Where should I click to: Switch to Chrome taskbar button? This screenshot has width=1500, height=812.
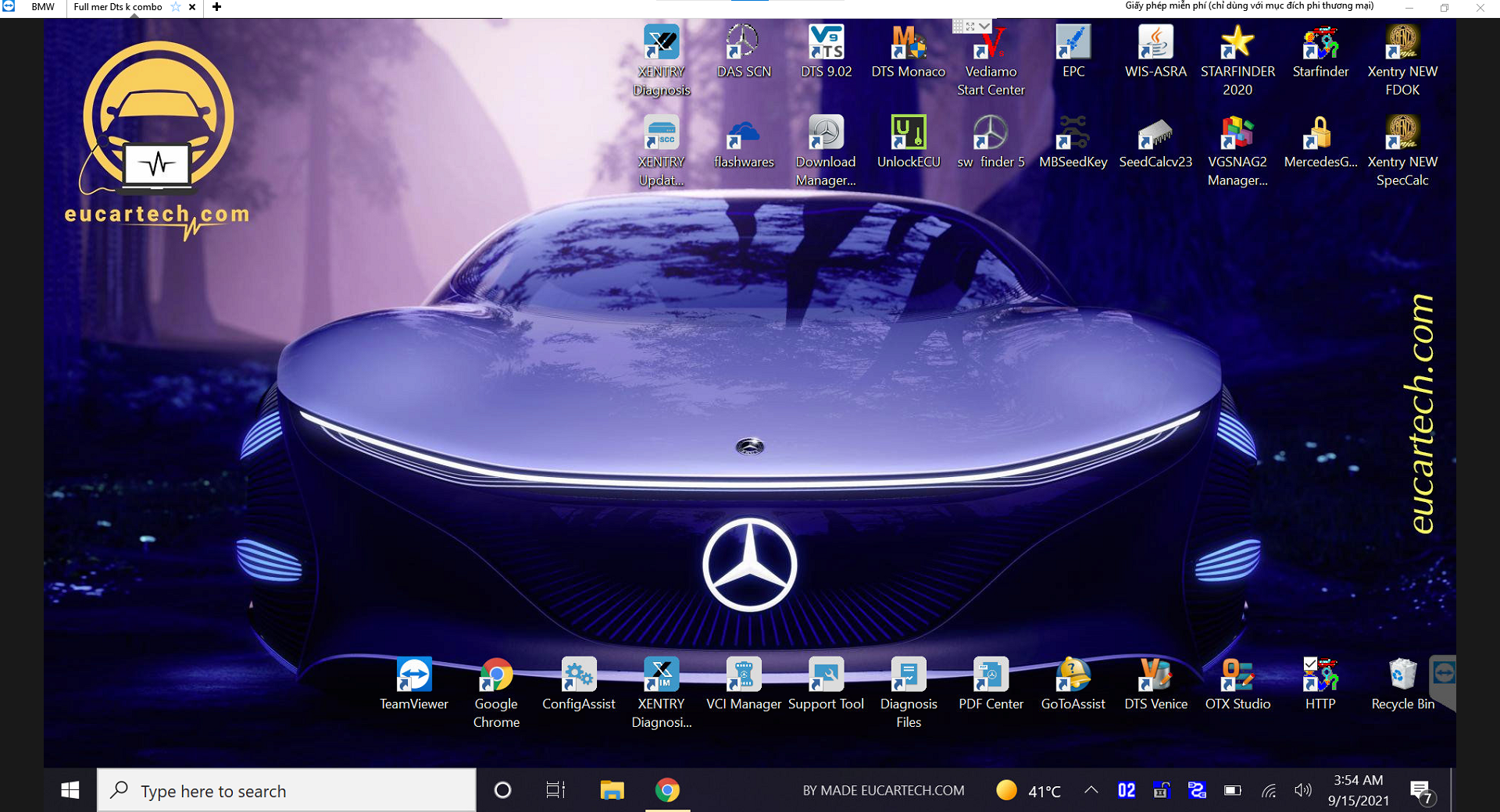pos(667,790)
